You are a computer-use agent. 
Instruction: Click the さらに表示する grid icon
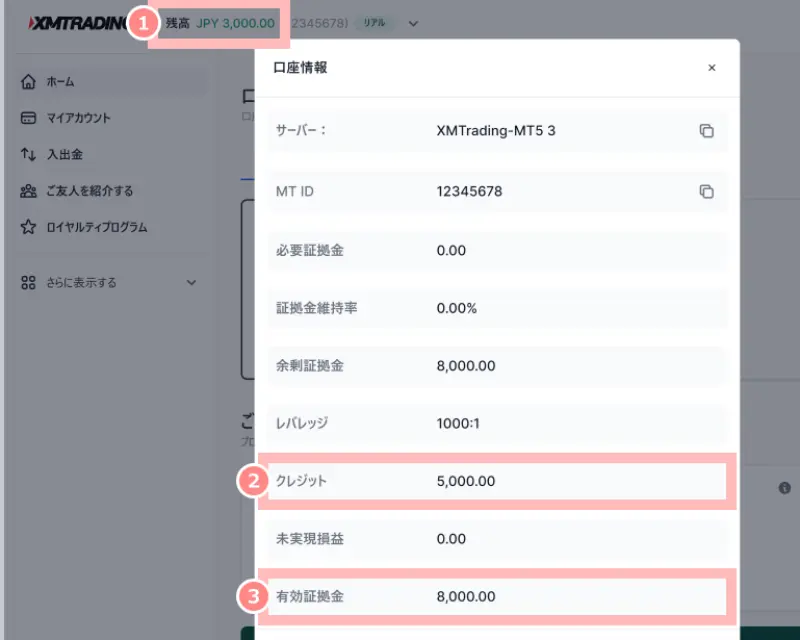[28, 283]
